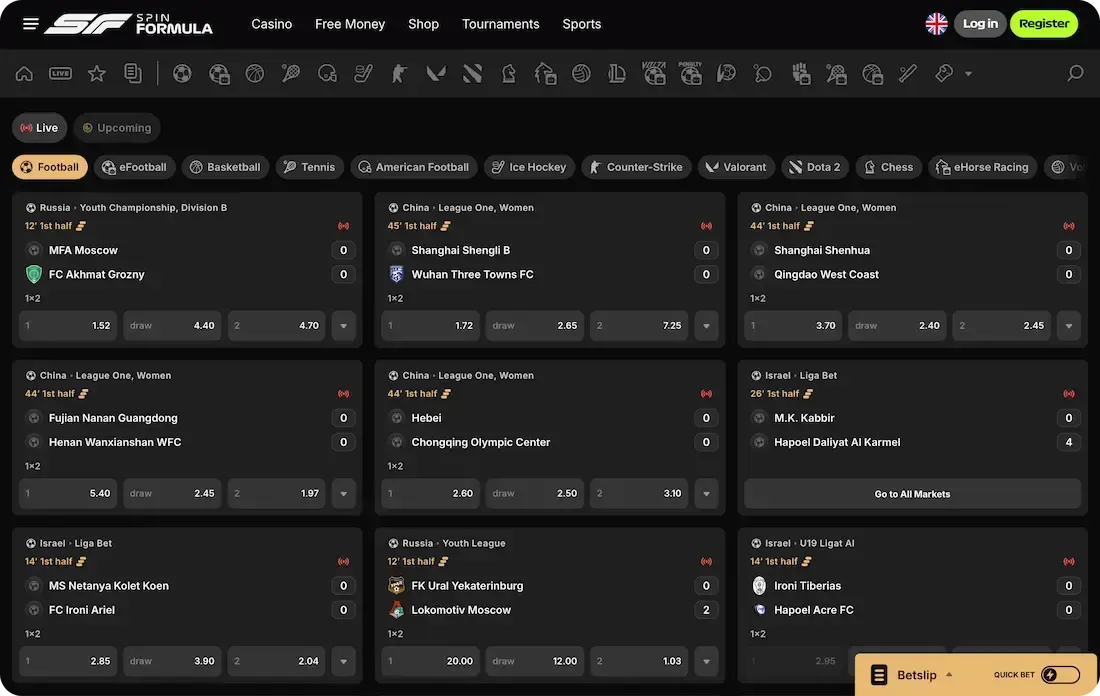The width and height of the screenshot is (1100, 696).
Task: Expand markets for MFA Moscow match
Action: tap(343, 326)
